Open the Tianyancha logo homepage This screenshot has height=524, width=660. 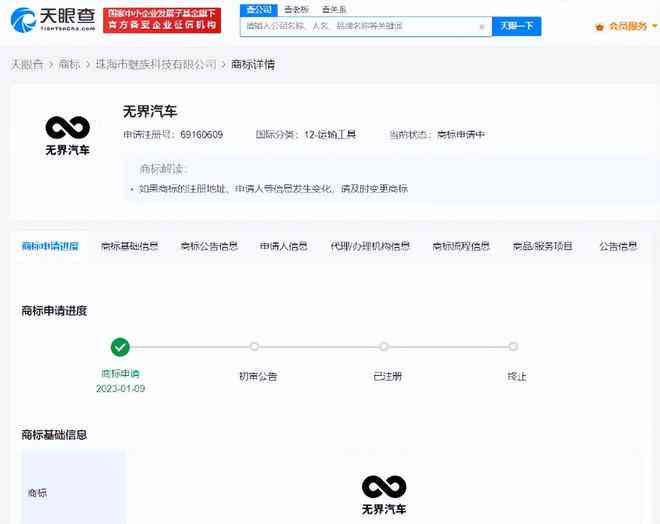(x=53, y=20)
